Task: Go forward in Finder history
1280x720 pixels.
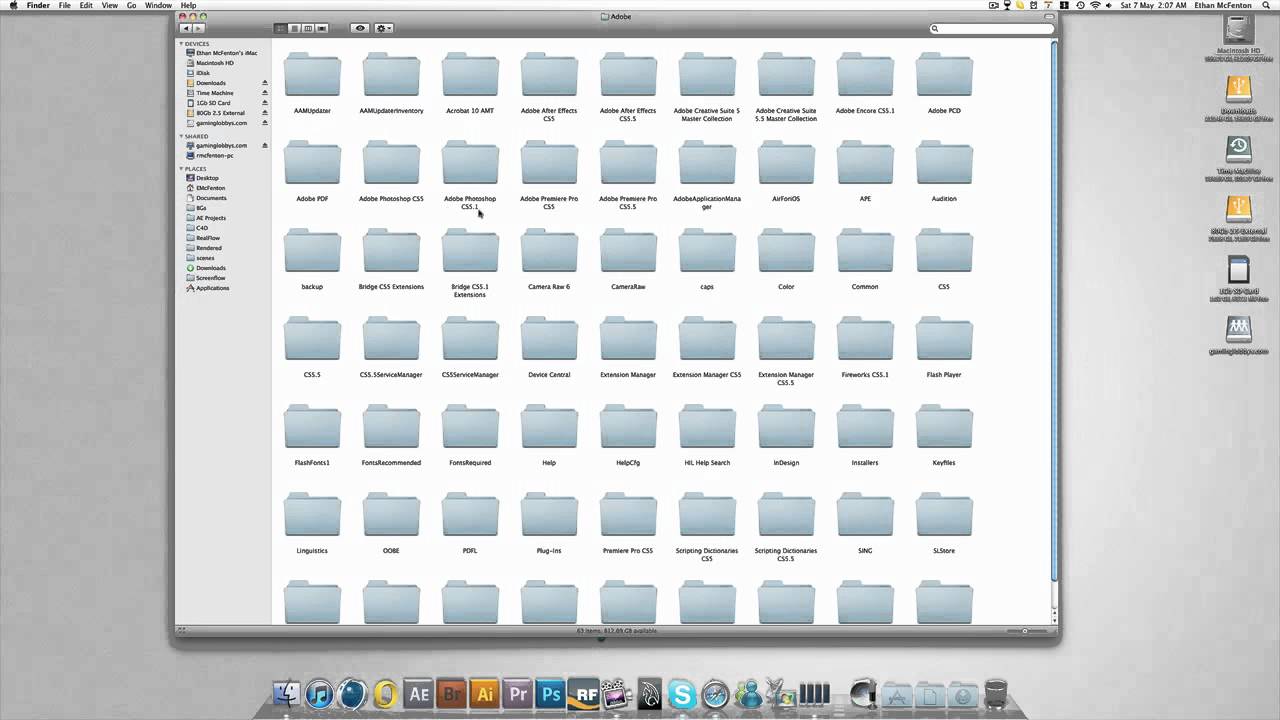Action: (198, 28)
